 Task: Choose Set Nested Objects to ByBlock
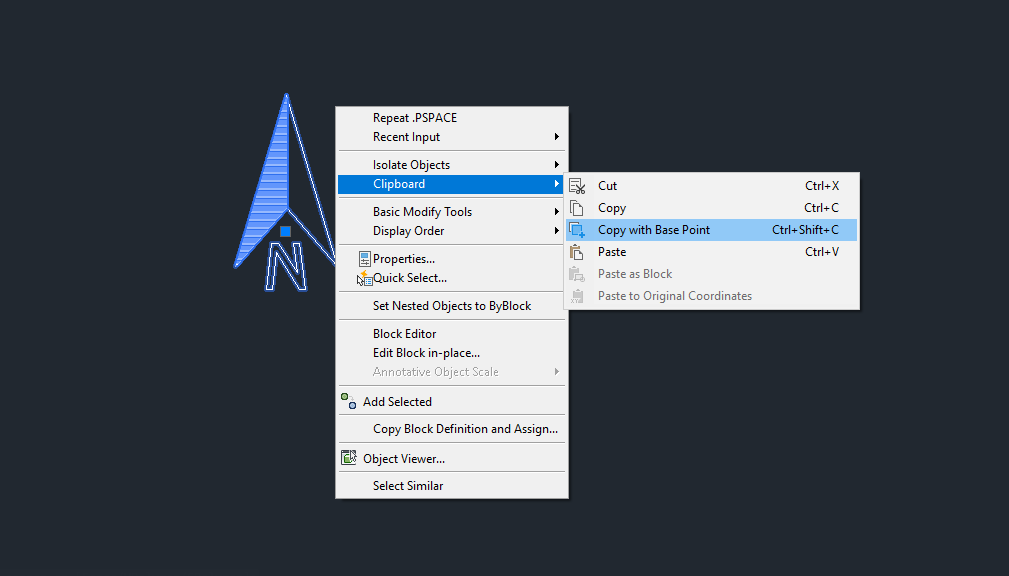click(452, 306)
